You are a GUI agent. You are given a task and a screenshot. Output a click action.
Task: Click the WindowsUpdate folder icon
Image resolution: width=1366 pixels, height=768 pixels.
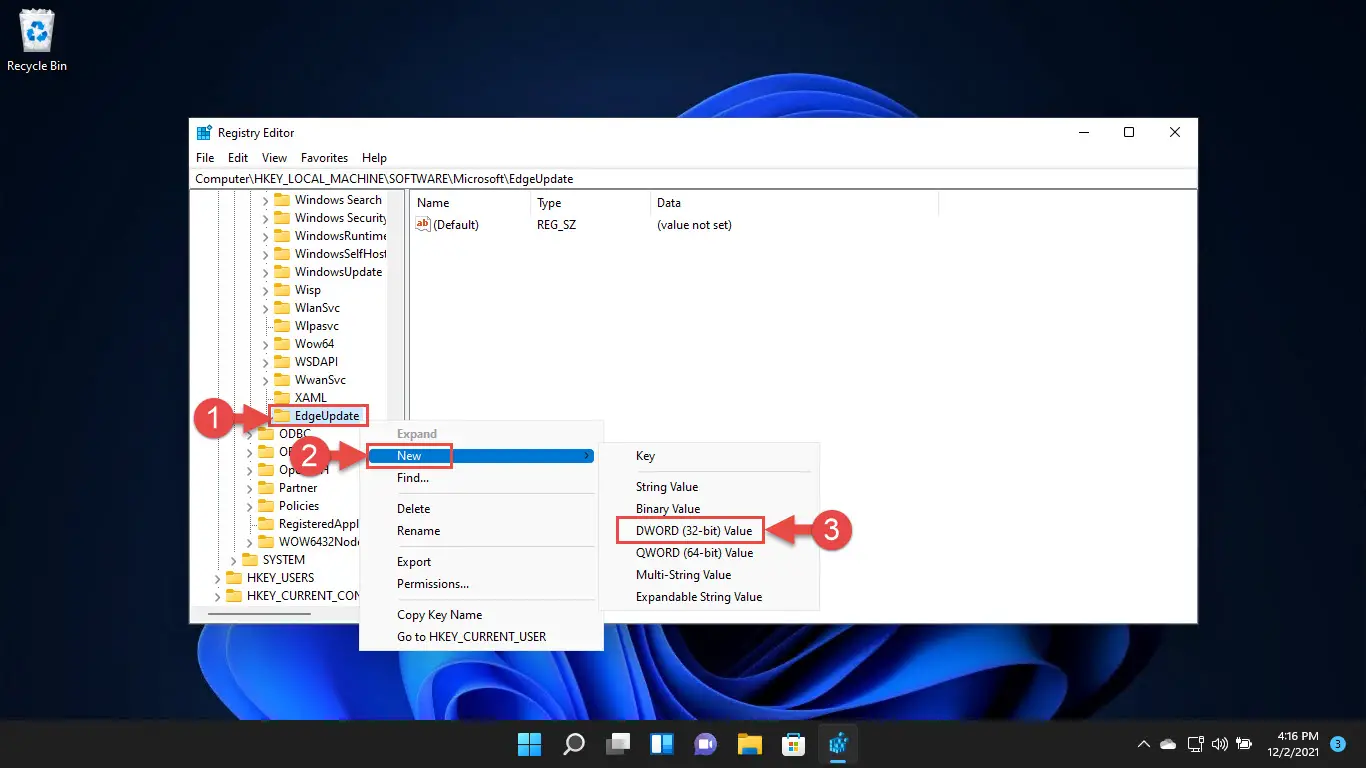point(282,272)
